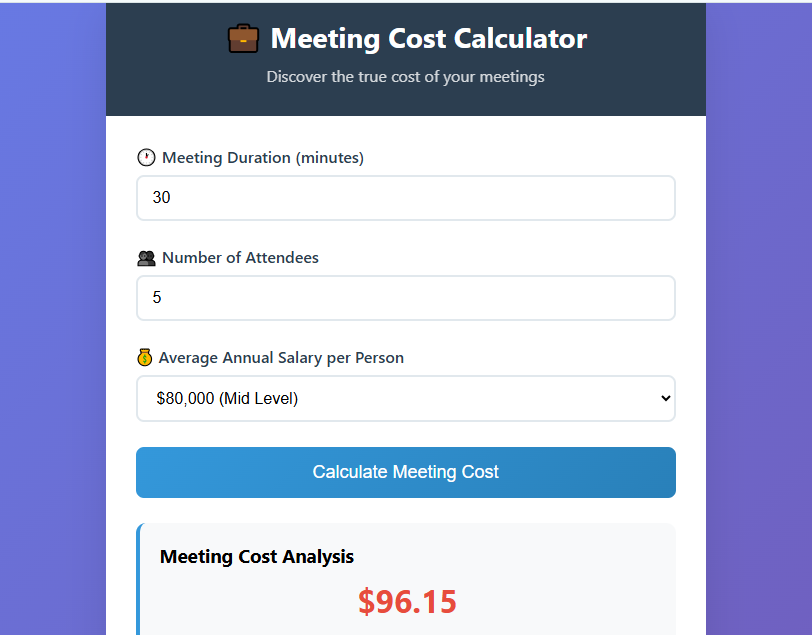Click the tagline about true meeting cost
Viewport: 812px width, 635px height.
pyautogui.click(x=405, y=76)
